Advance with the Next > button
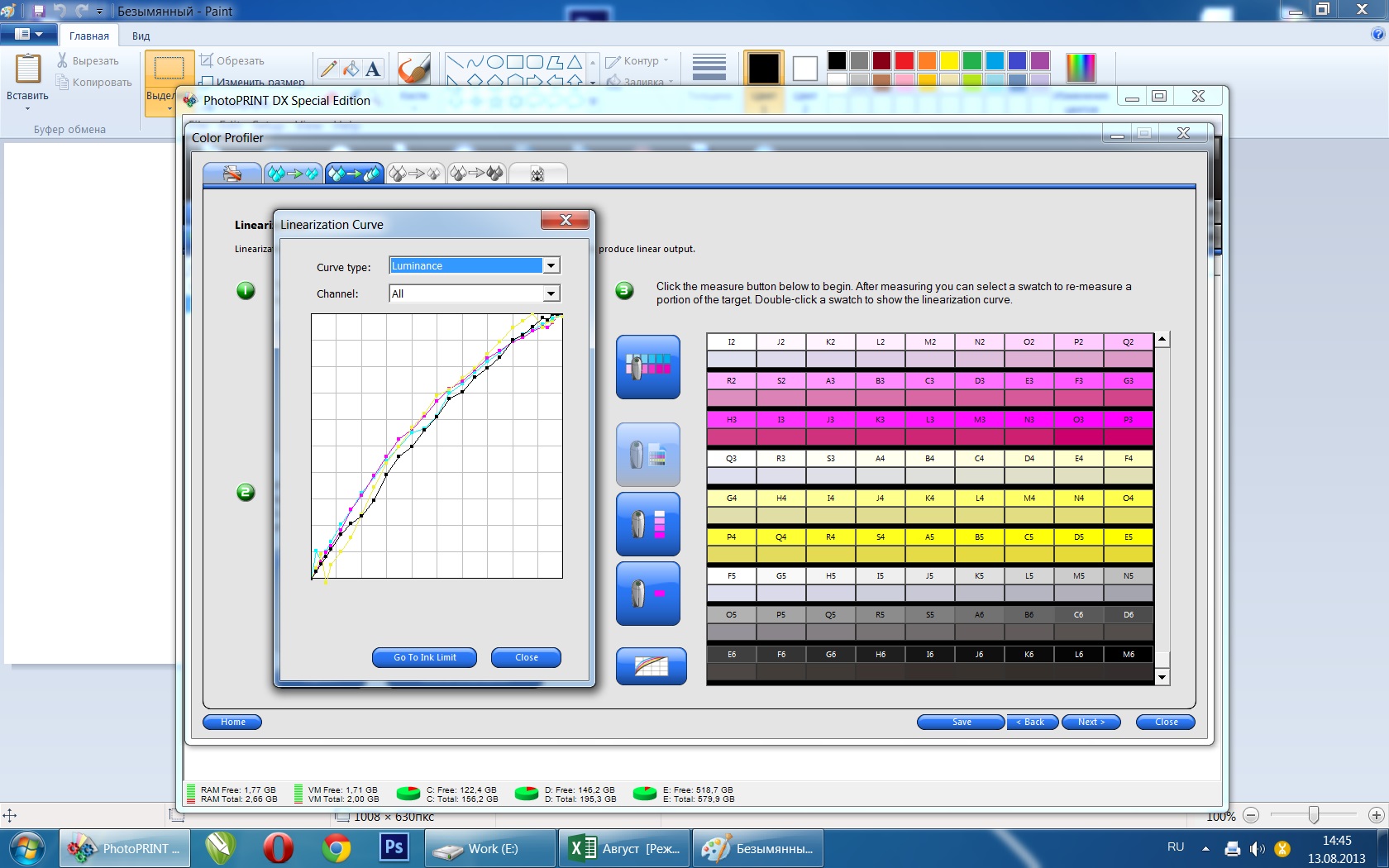 pos(1091,722)
